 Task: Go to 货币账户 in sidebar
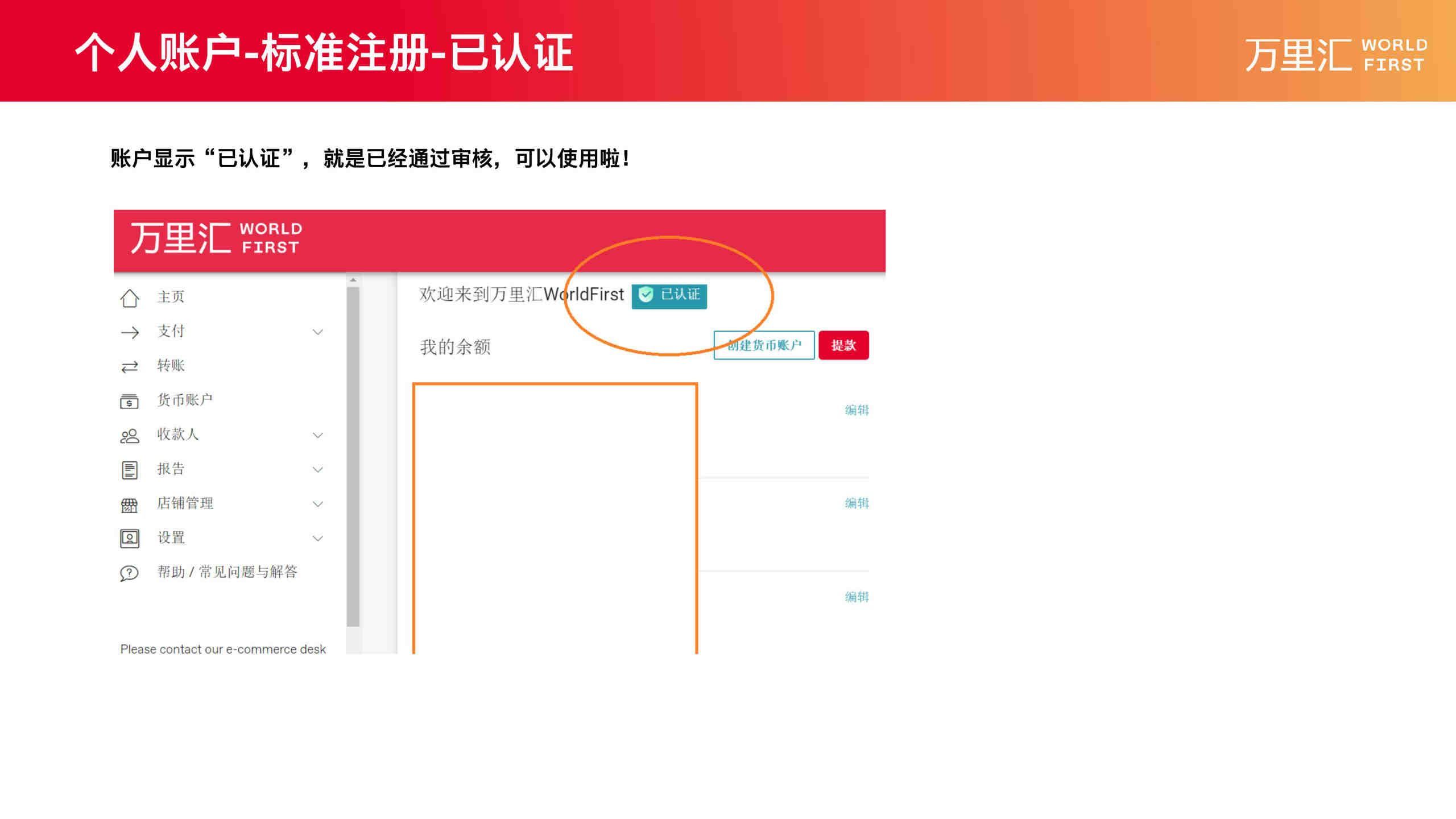pyautogui.click(x=185, y=400)
